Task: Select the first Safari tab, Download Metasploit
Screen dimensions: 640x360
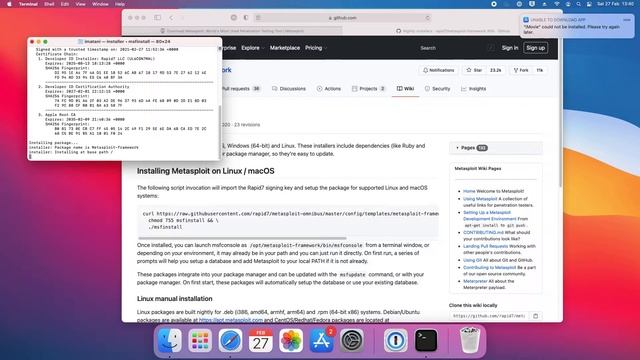Action: [x=232, y=31]
